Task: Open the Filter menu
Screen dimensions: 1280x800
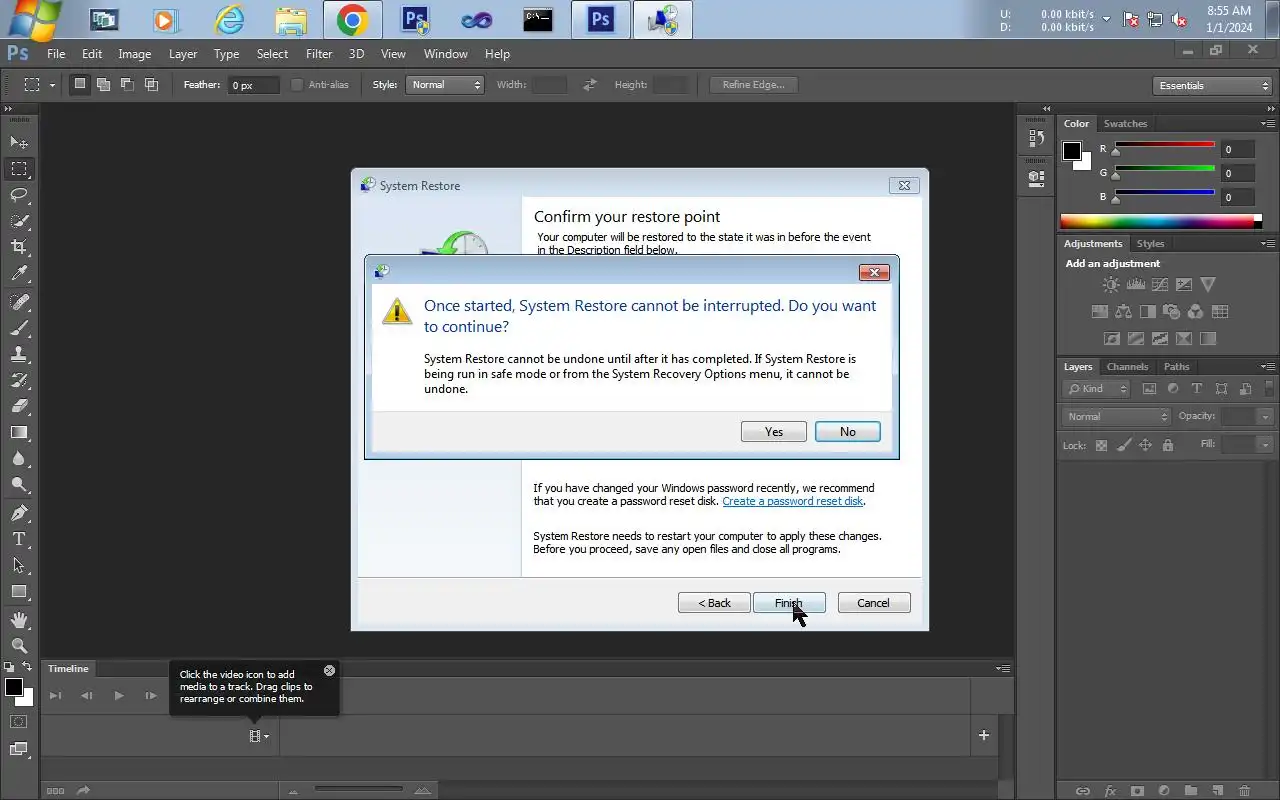Action: coord(319,54)
